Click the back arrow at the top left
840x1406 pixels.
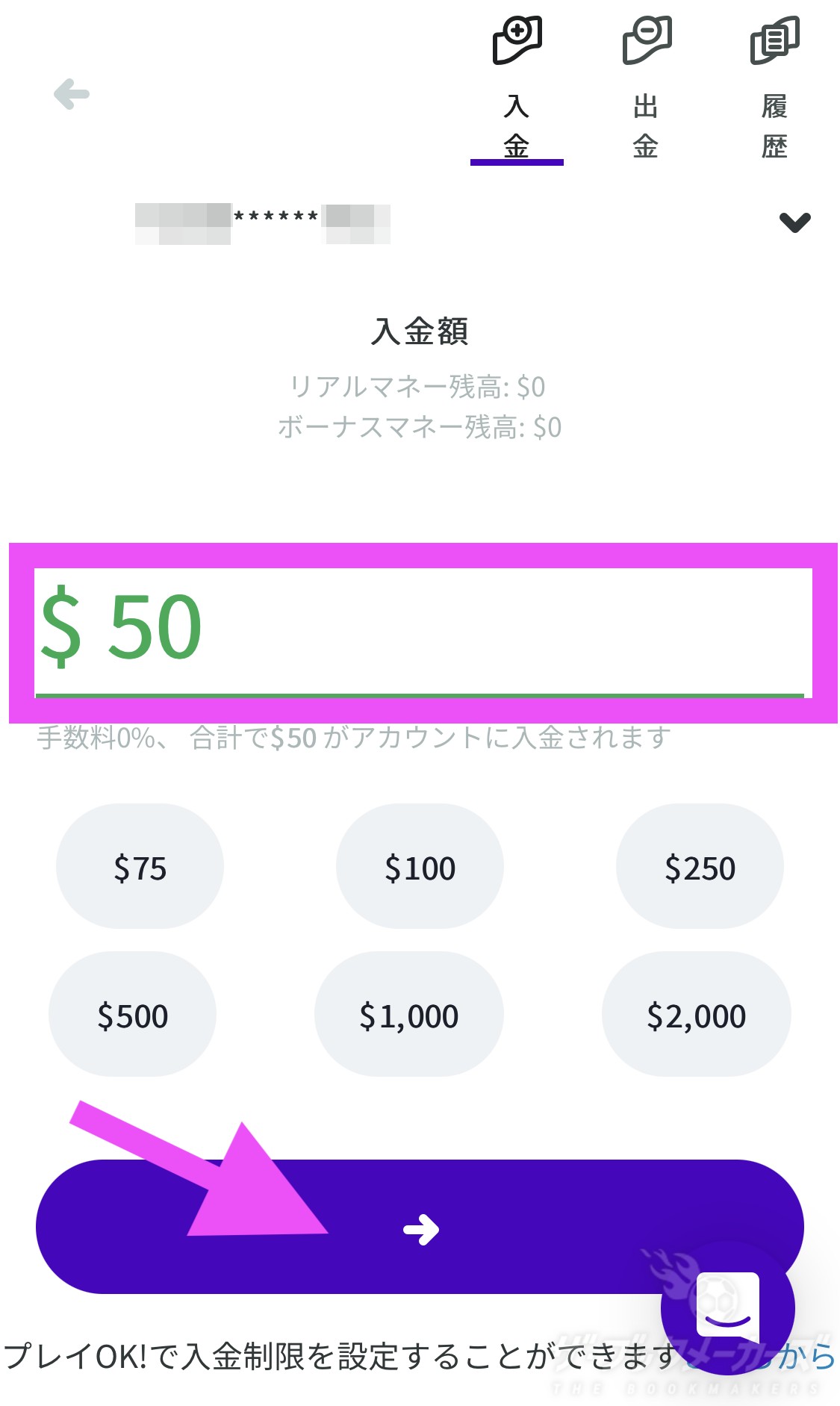click(x=70, y=94)
